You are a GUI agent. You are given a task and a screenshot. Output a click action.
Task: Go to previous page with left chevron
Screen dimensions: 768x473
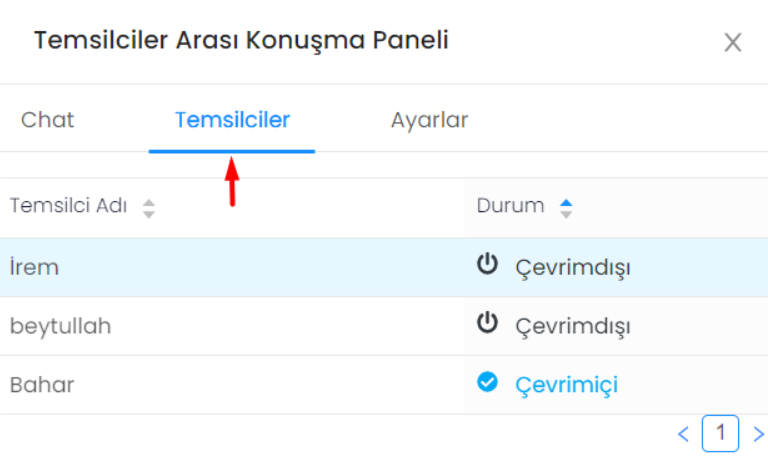coord(683,434)
